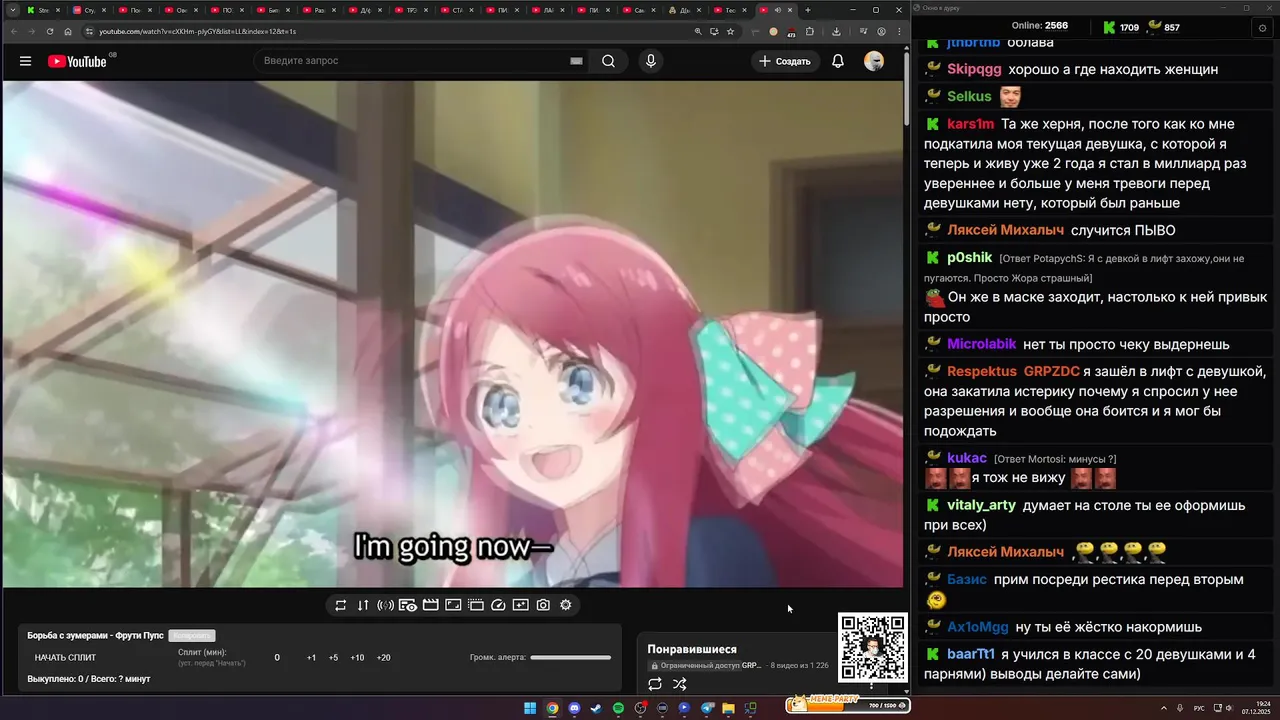
Task: Adjust the Громк. алерта volume slider
Action: click(570, 658)
